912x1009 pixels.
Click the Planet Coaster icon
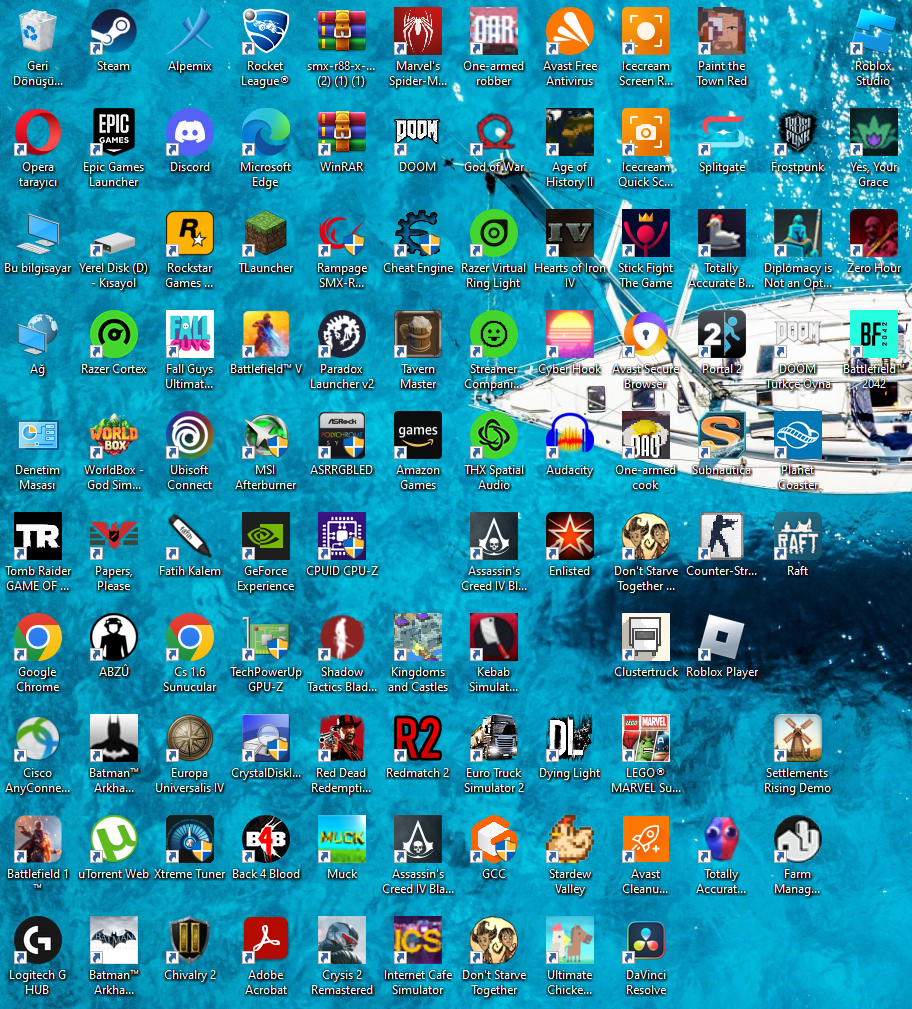797,436
